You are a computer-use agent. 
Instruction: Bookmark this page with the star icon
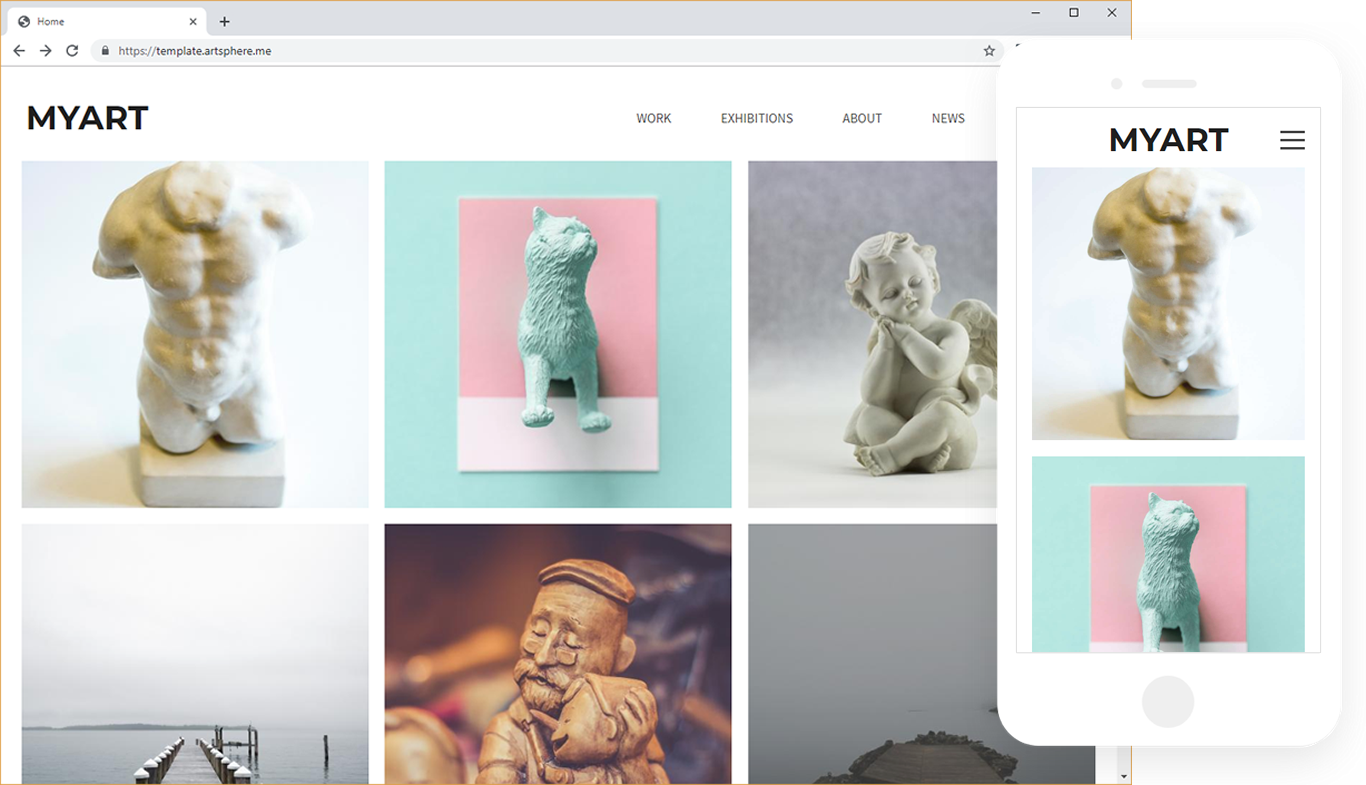[x=989, y=51]
